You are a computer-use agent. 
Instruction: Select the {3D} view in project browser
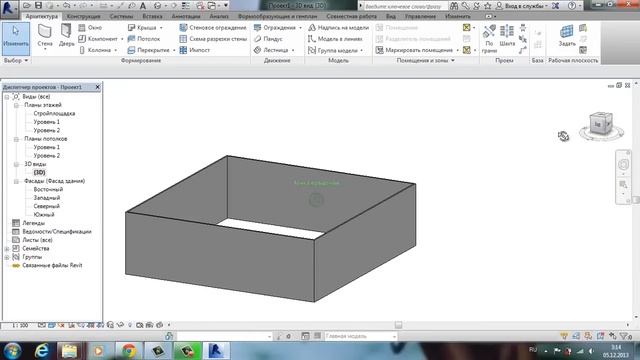tap(40, 173)
